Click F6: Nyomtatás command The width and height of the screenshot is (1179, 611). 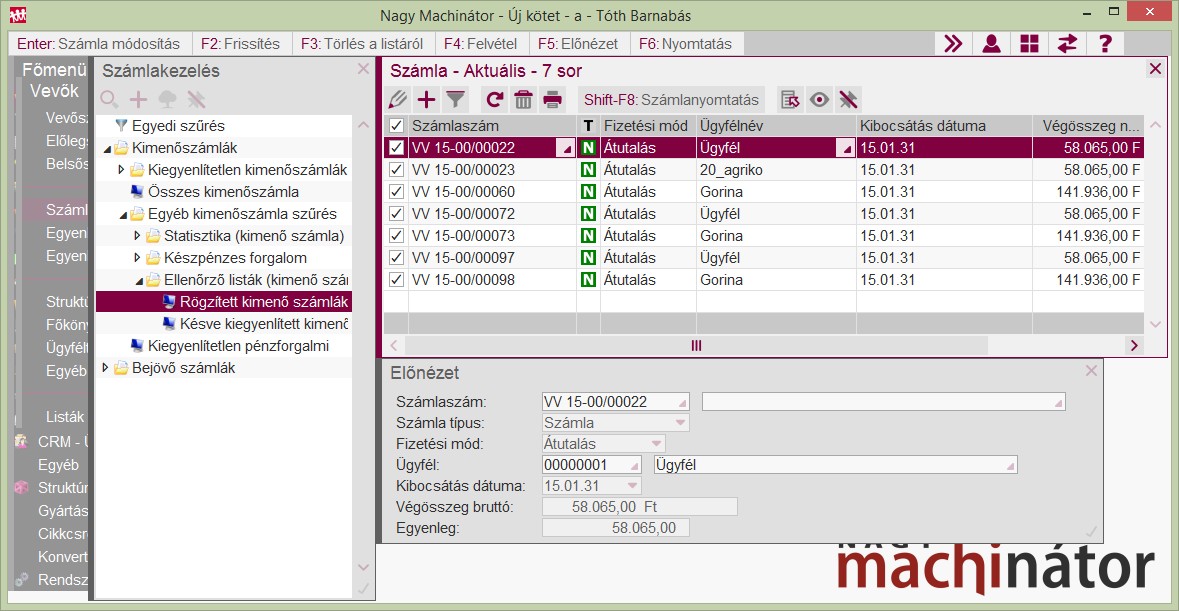coord(685,44)
